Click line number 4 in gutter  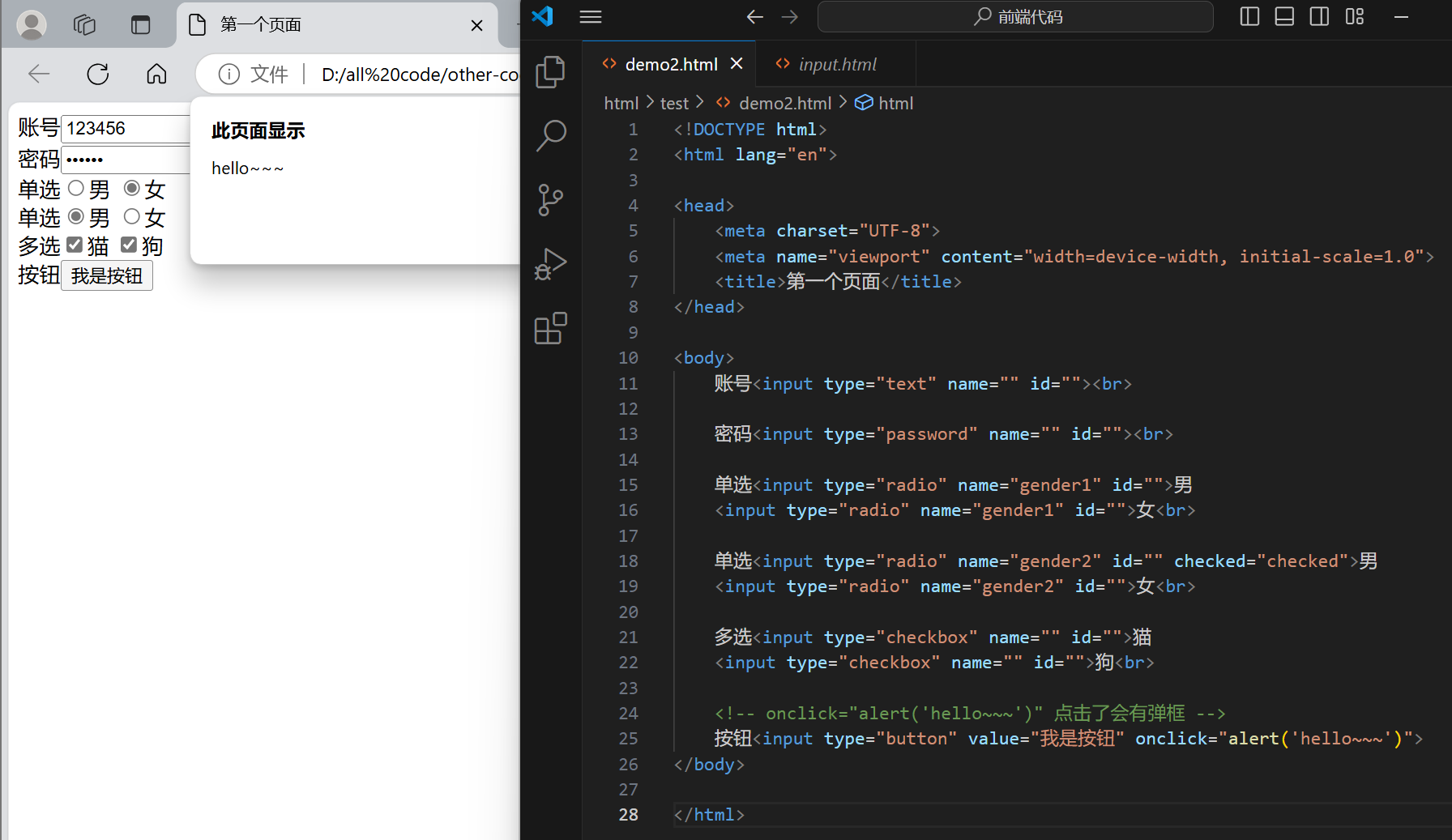[633, 206]
